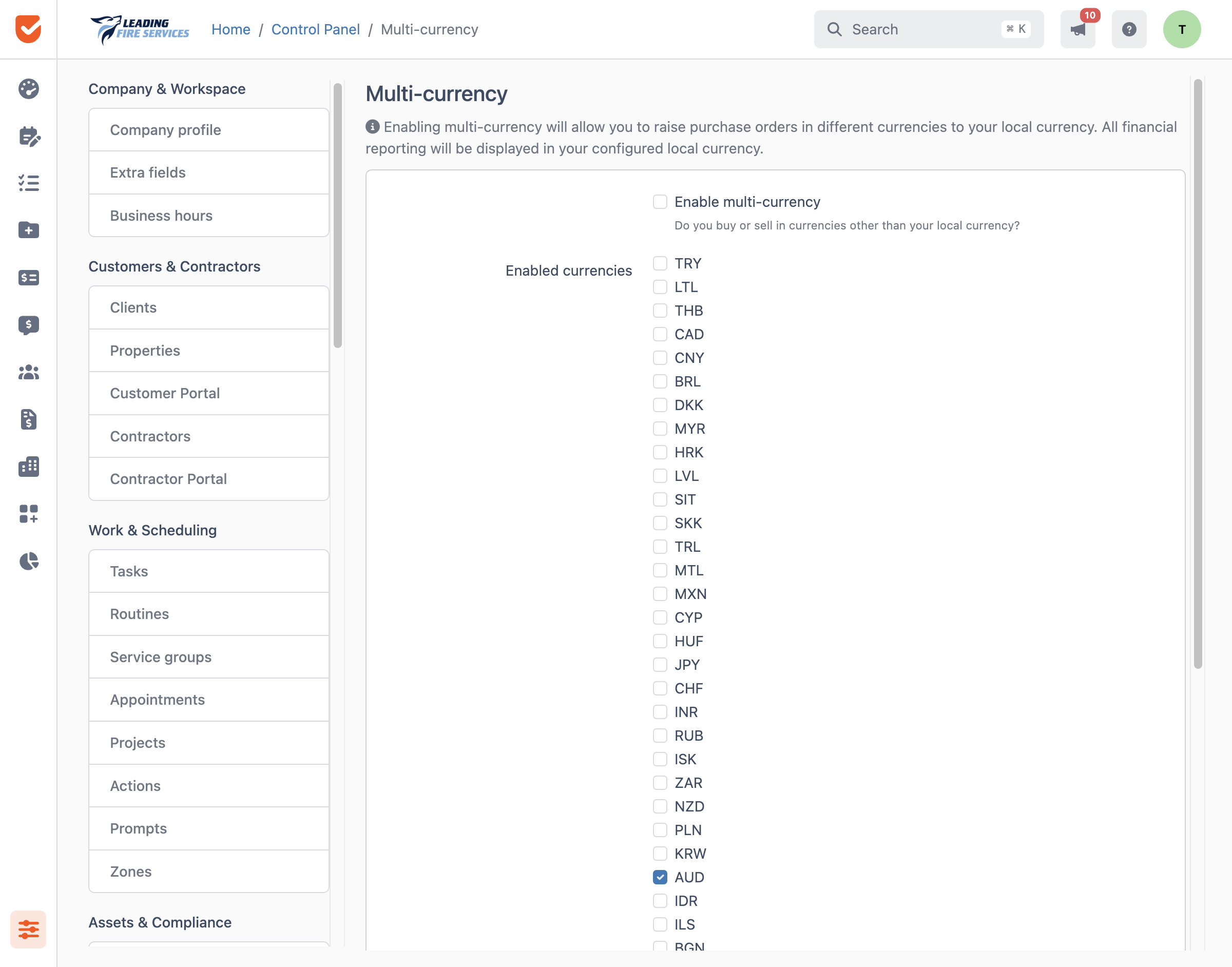The height and width of the screenshot is (967, 1232).
Task: Tick the Enable multi-currency checkbox
Action: tap(660, 202)
